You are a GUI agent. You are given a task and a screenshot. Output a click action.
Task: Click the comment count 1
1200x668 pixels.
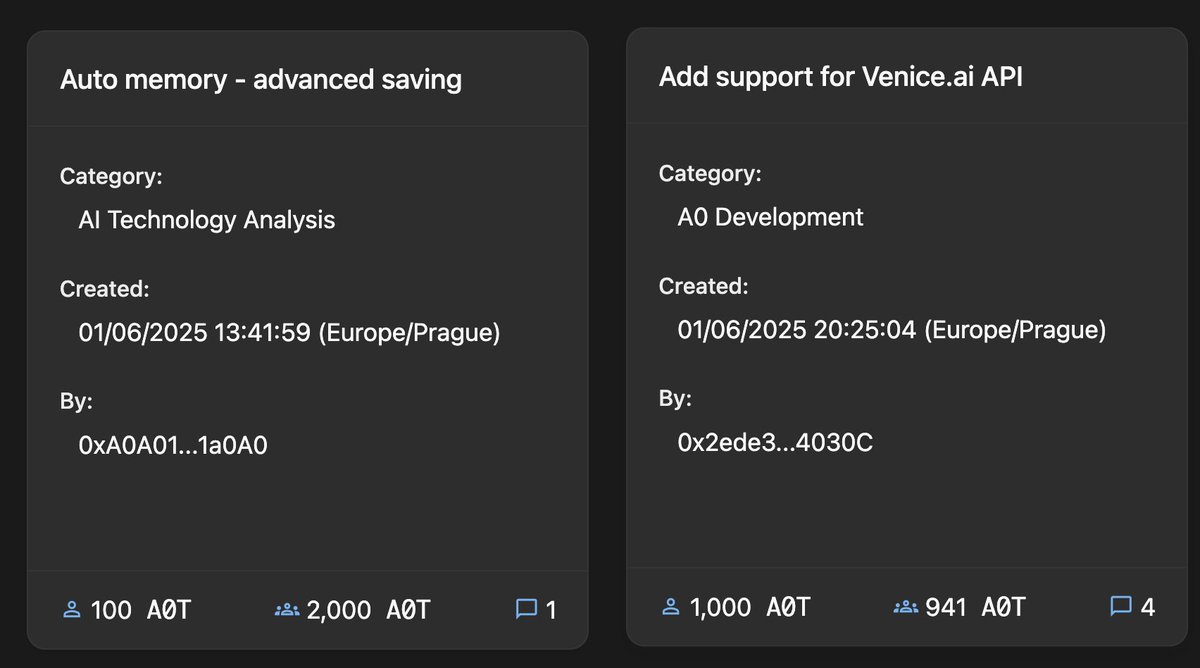pos(551,609)
